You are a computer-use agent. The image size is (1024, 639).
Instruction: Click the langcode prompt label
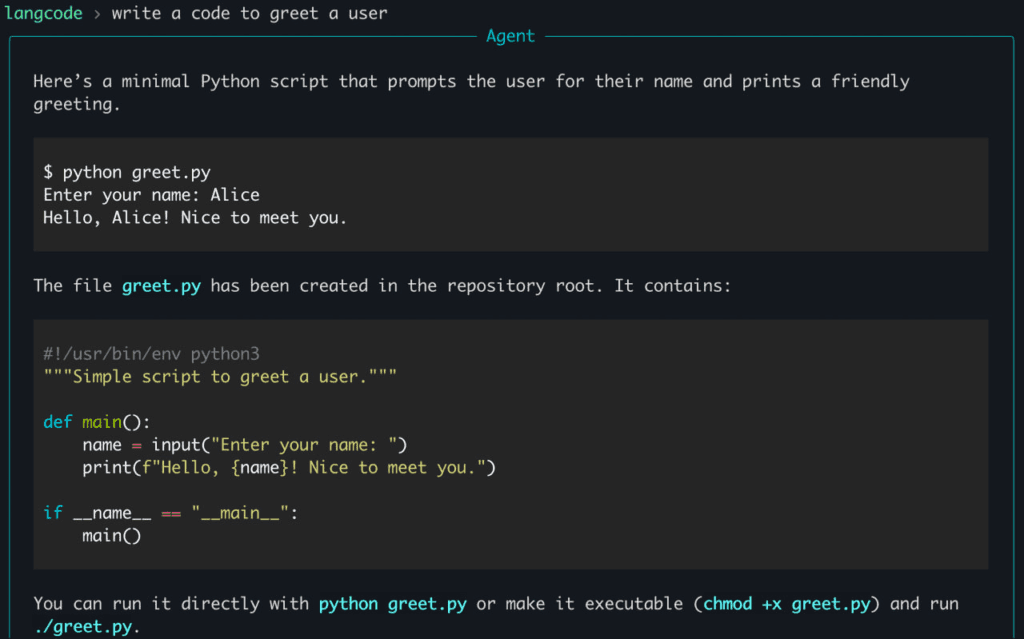pos(43,13)
